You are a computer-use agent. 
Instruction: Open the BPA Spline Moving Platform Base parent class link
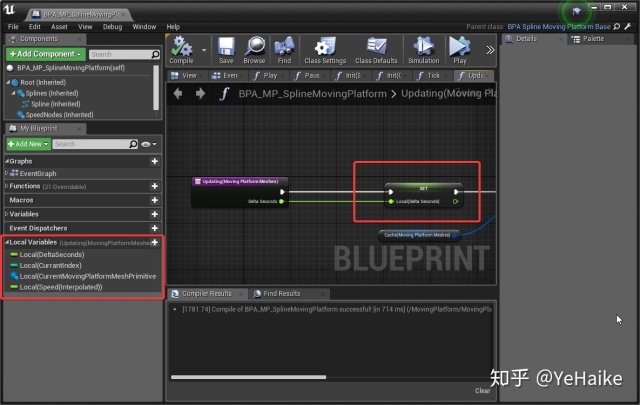tap(559, 27)
